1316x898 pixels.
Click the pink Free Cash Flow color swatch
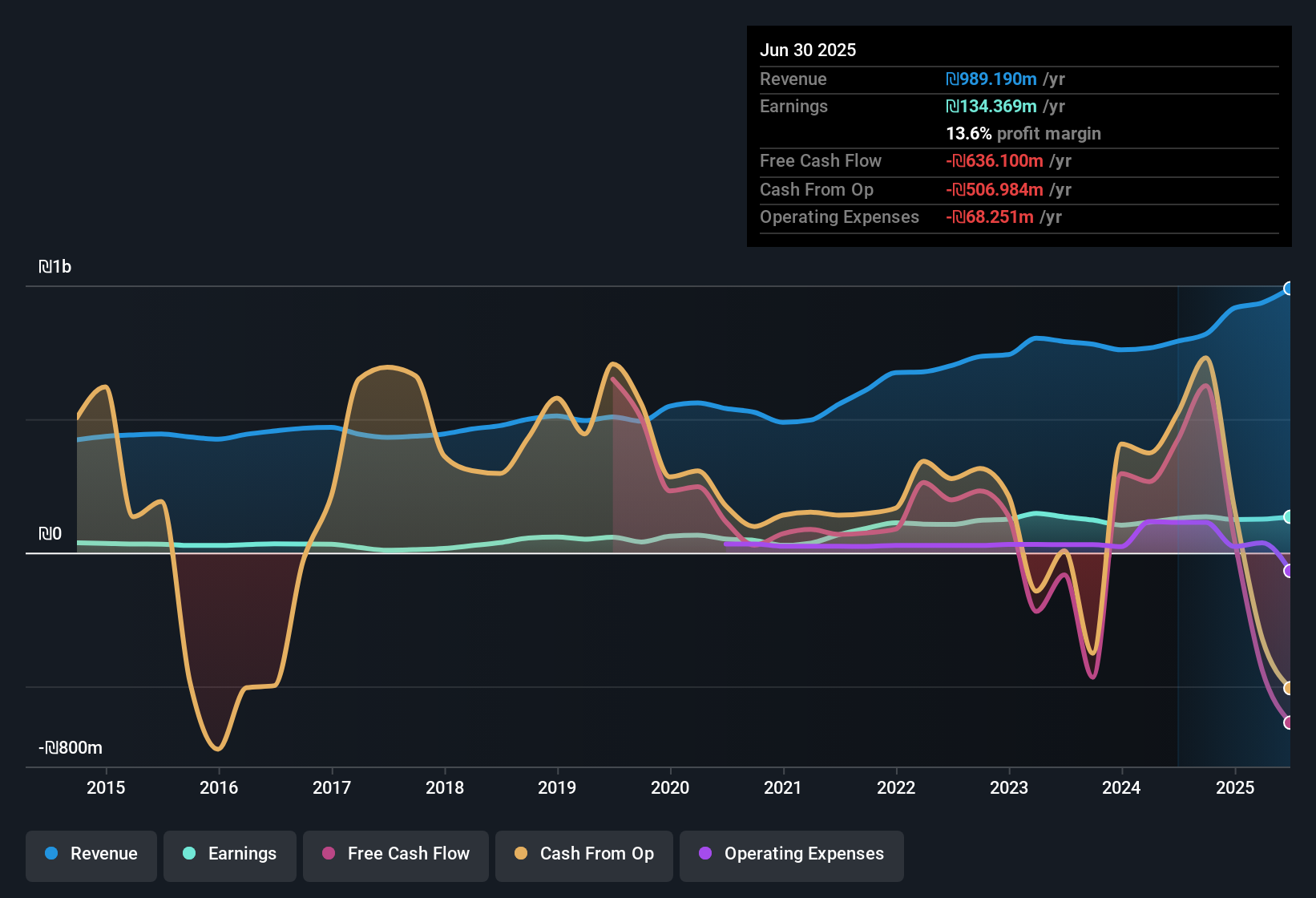(328, 854)
